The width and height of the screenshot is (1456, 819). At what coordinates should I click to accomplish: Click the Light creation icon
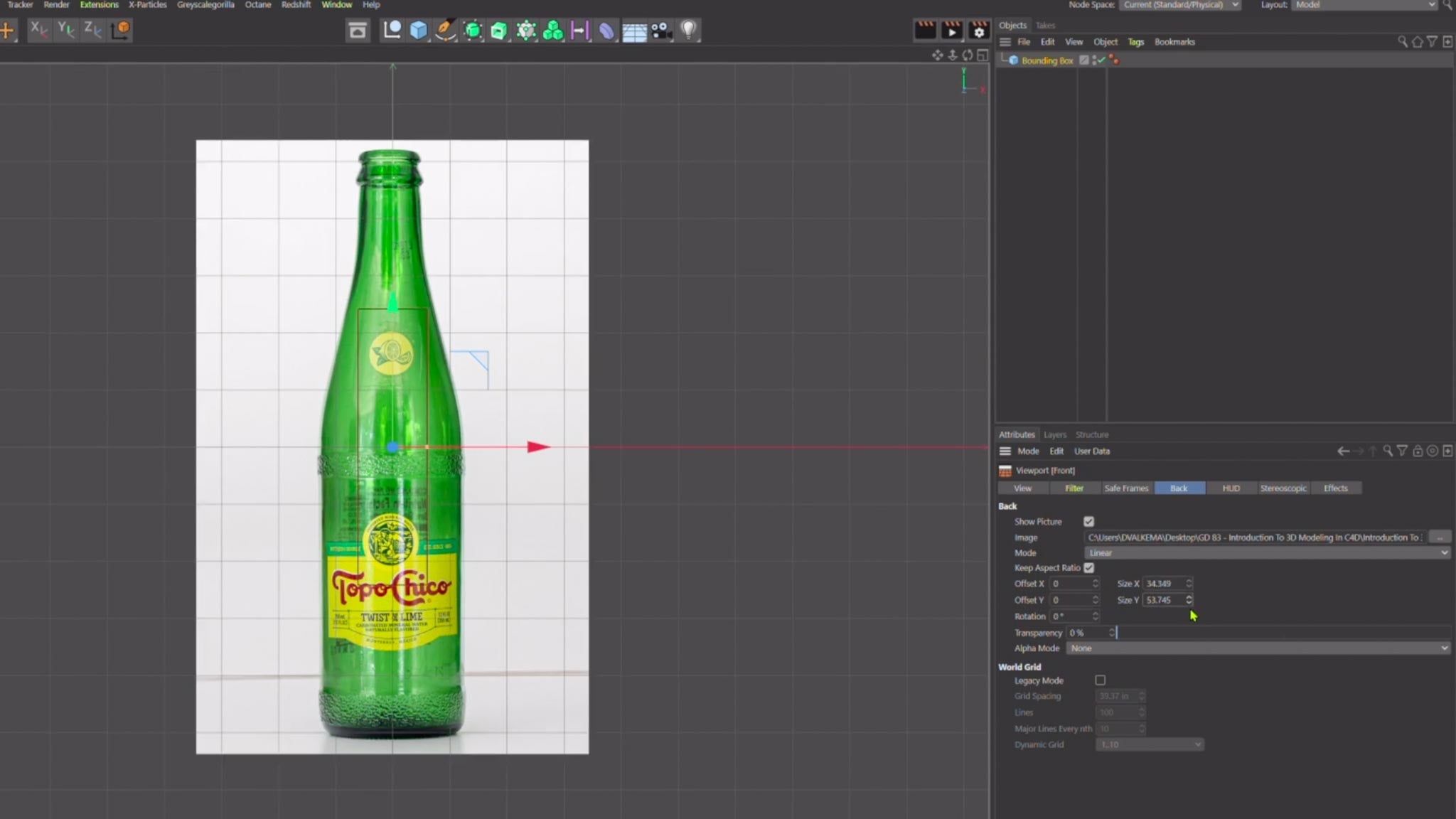point(687,30)
